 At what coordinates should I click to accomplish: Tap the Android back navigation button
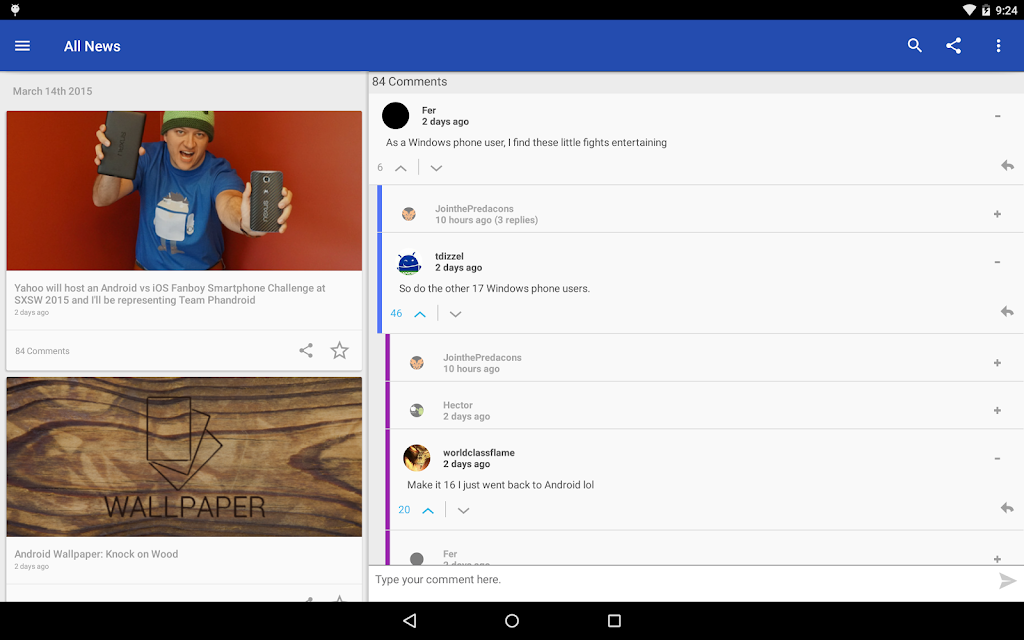[x=409, y=620]
